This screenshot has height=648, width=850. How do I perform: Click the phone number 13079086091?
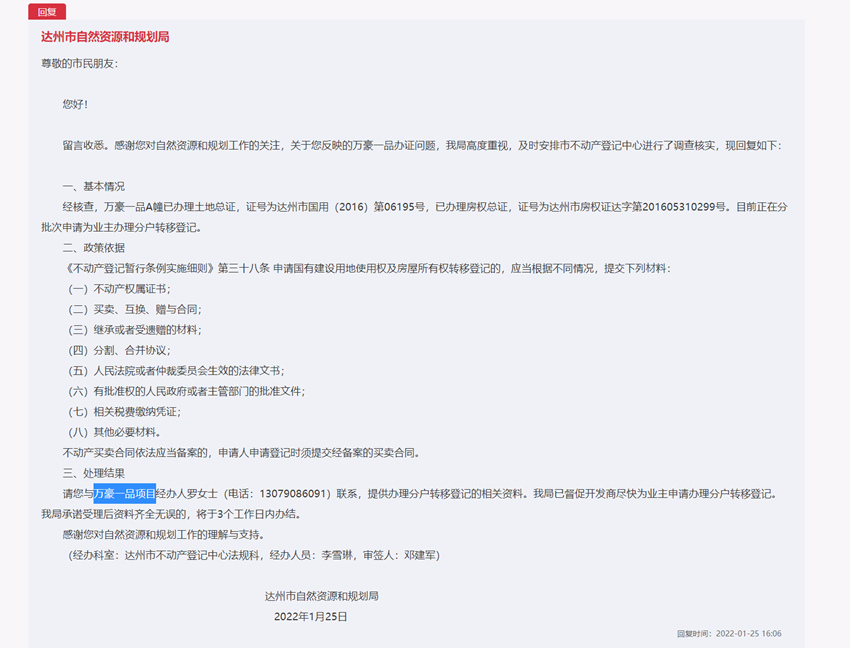293,493
